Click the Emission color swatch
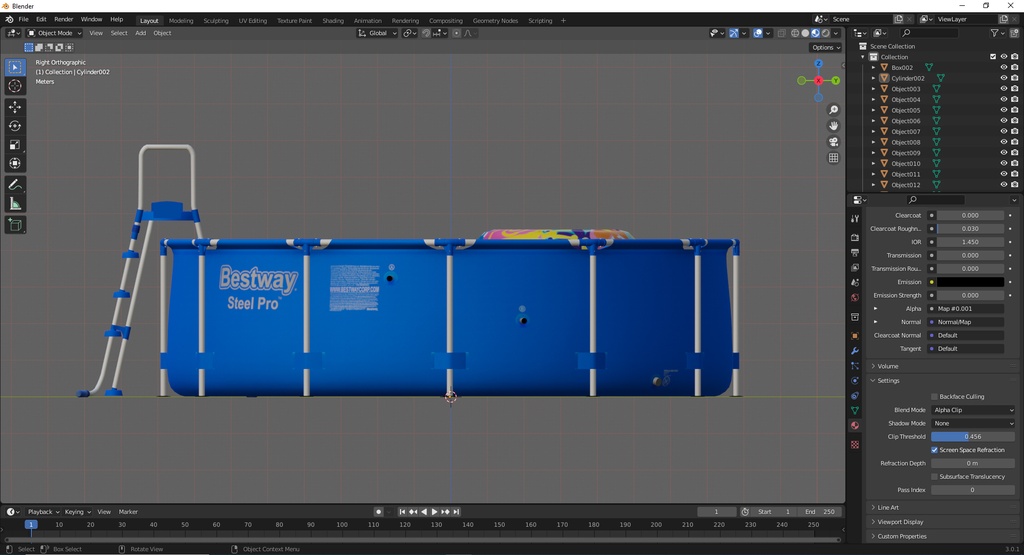Image resolution: width=1024 pixels, height=555 pixels. tap(972, 282)
